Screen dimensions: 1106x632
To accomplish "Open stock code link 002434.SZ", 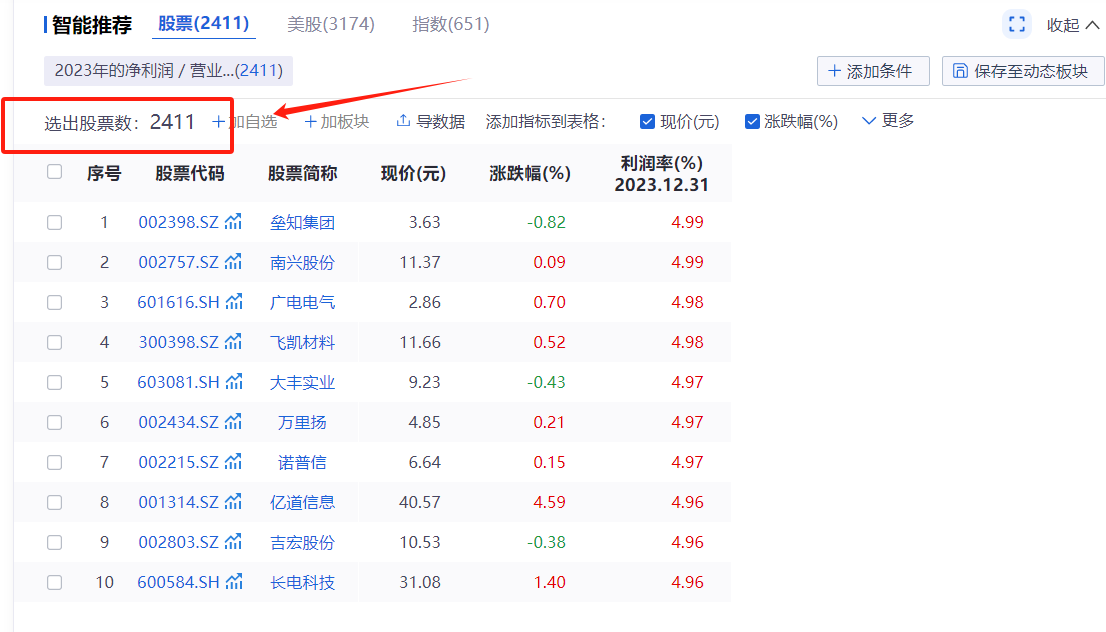I will point(178,422).
